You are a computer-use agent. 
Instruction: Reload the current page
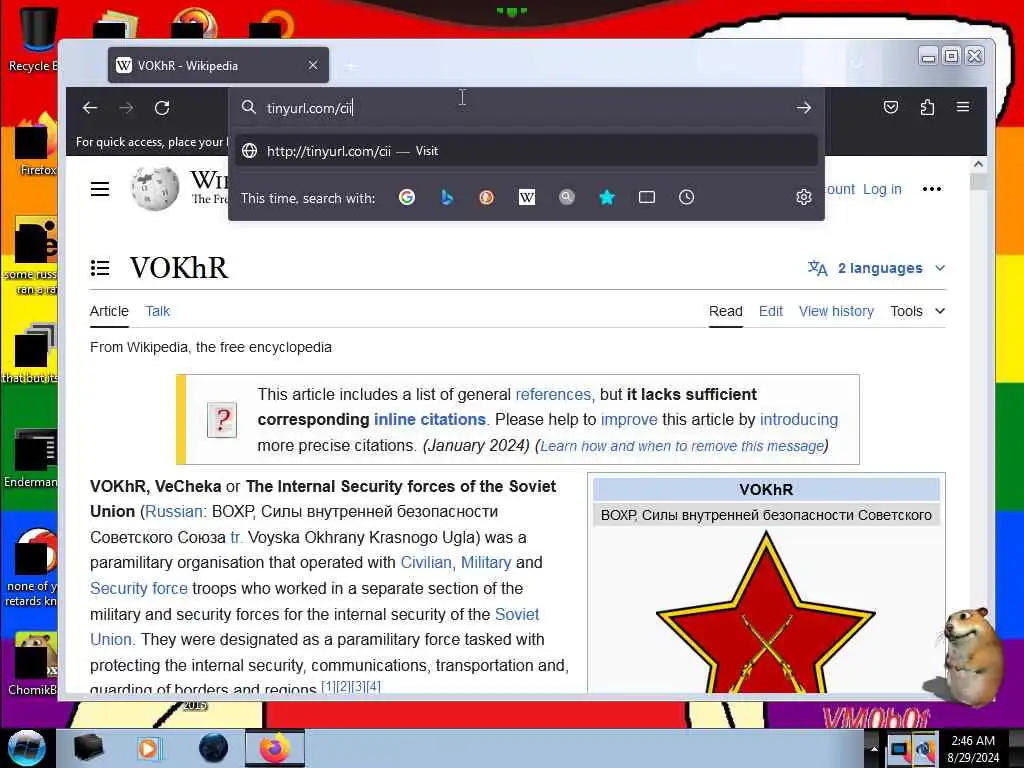[x=162, y=108]
